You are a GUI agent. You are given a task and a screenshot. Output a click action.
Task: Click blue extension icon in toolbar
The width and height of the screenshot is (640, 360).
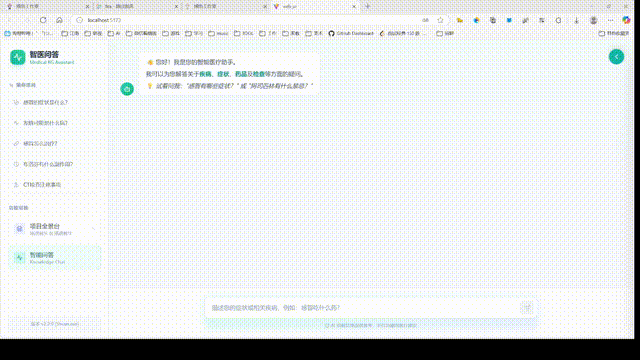coord(509,20)
